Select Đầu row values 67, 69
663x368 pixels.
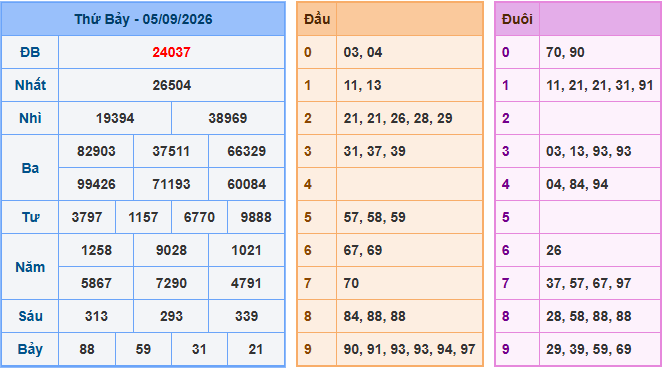[x=363, y=250]
